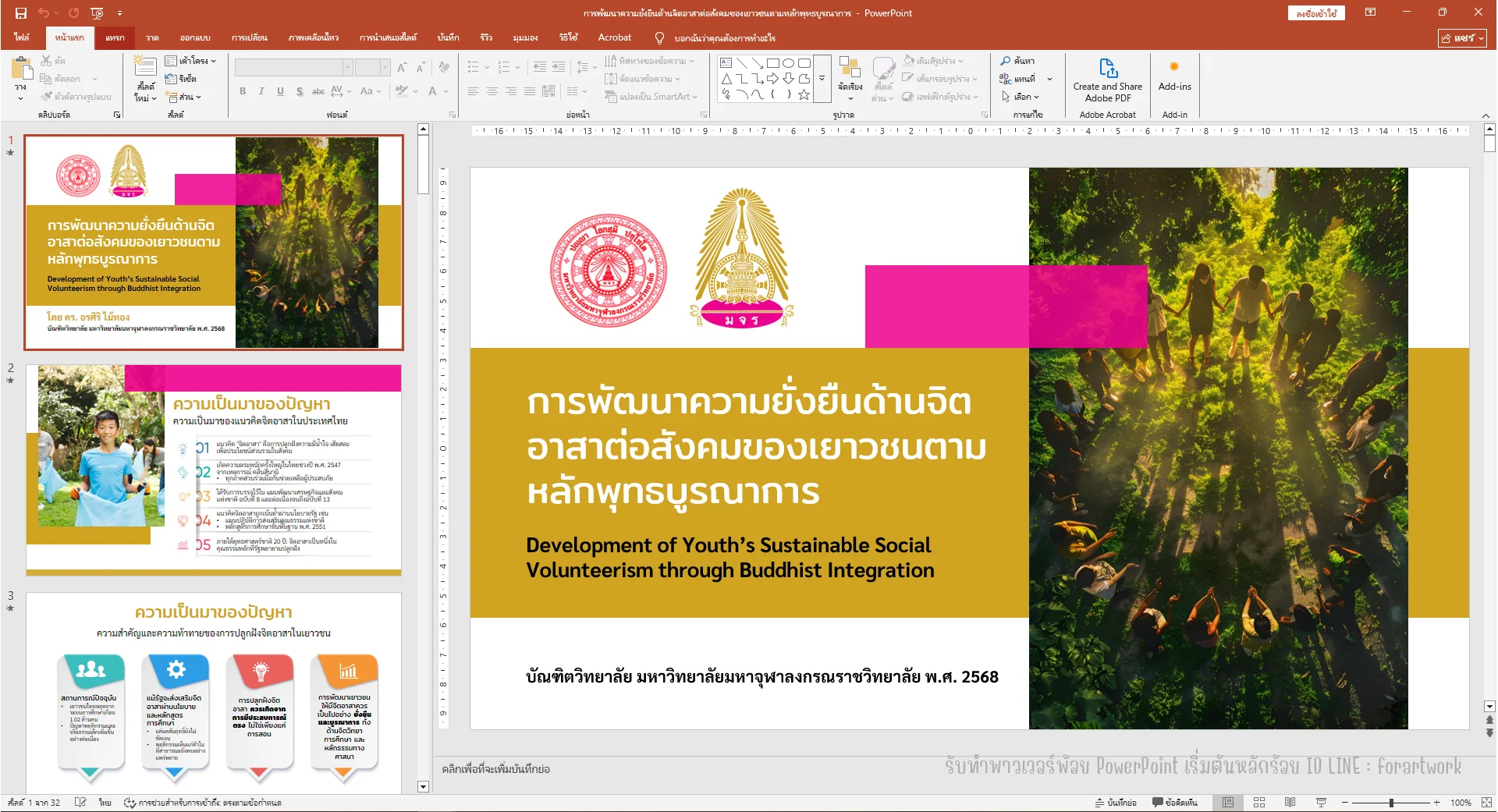Start Slide Show icon in status bar
Viewport: 1498px width, 812px height.
tap(1321, 803)
